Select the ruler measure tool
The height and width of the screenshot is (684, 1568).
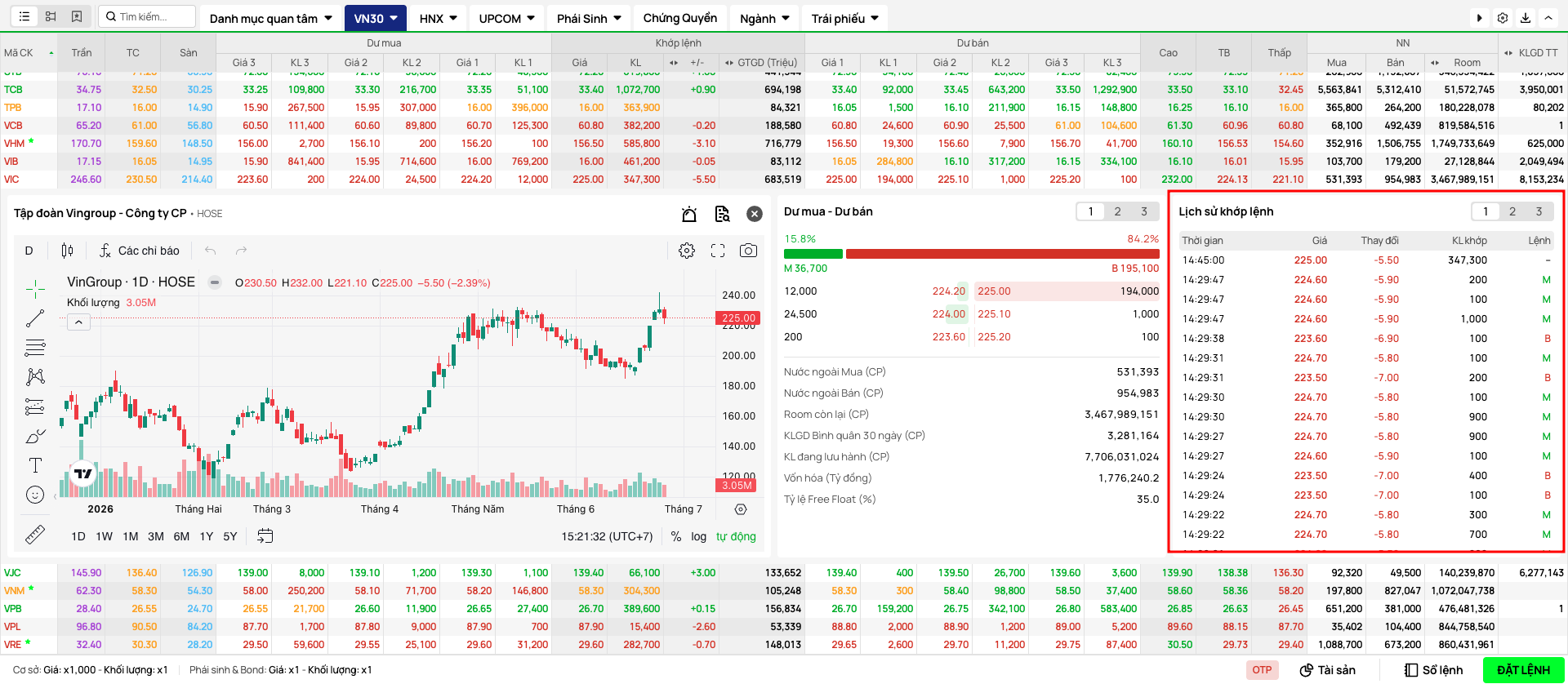pos(35,535)
